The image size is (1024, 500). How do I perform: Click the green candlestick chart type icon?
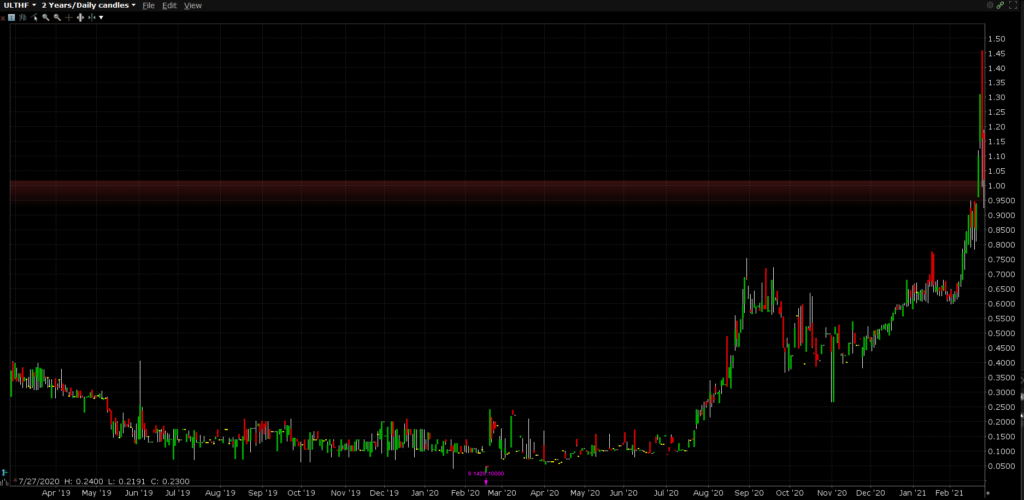23,18
